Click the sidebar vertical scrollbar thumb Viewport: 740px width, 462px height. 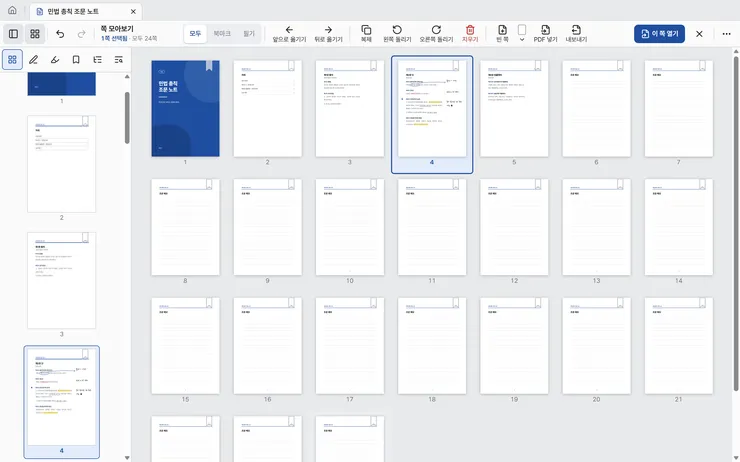(x=127, y=118)
